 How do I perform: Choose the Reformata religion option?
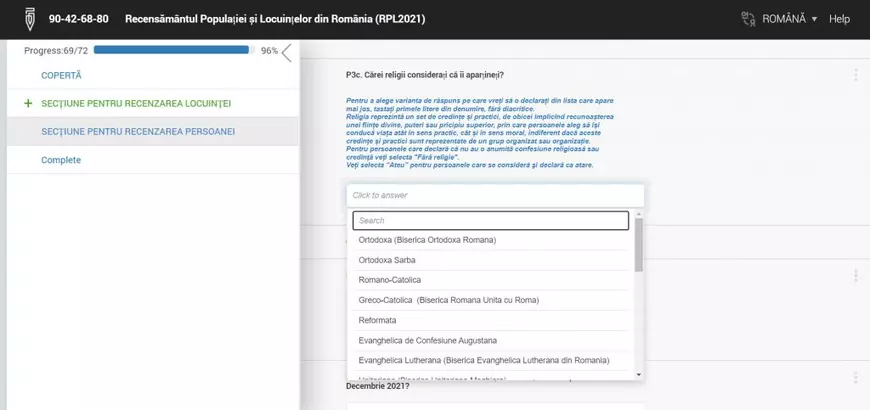(378, 320)
